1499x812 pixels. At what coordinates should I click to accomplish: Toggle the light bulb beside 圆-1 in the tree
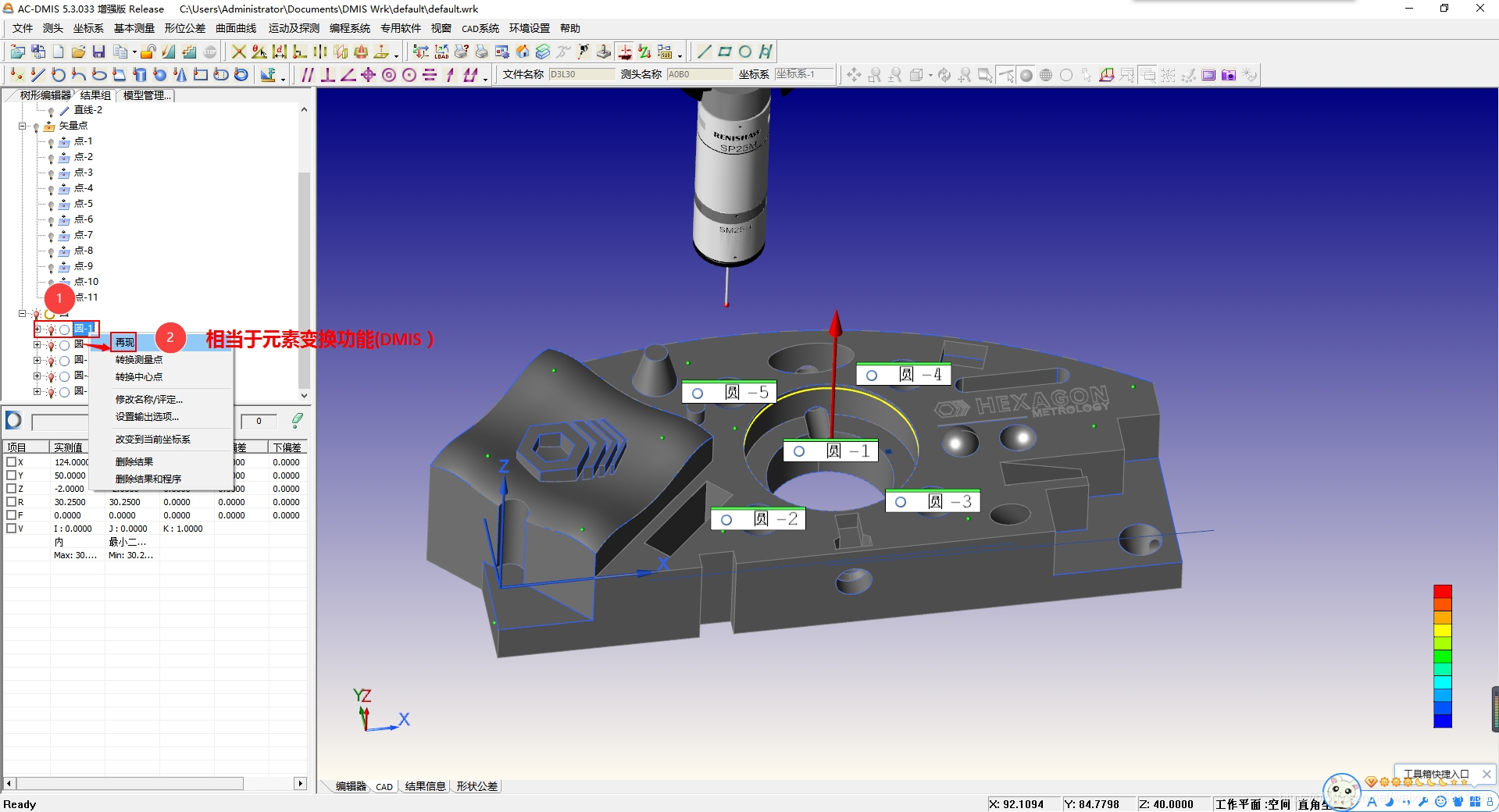tap(52, 329)
